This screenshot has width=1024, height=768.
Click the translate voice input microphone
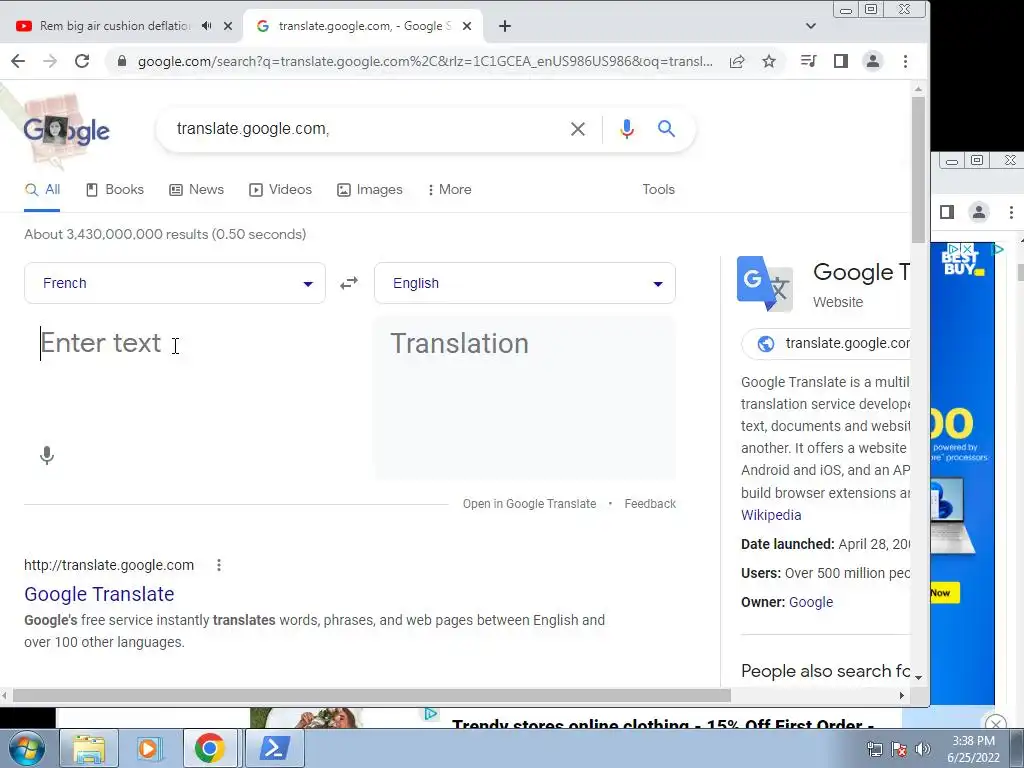point(47,455)
